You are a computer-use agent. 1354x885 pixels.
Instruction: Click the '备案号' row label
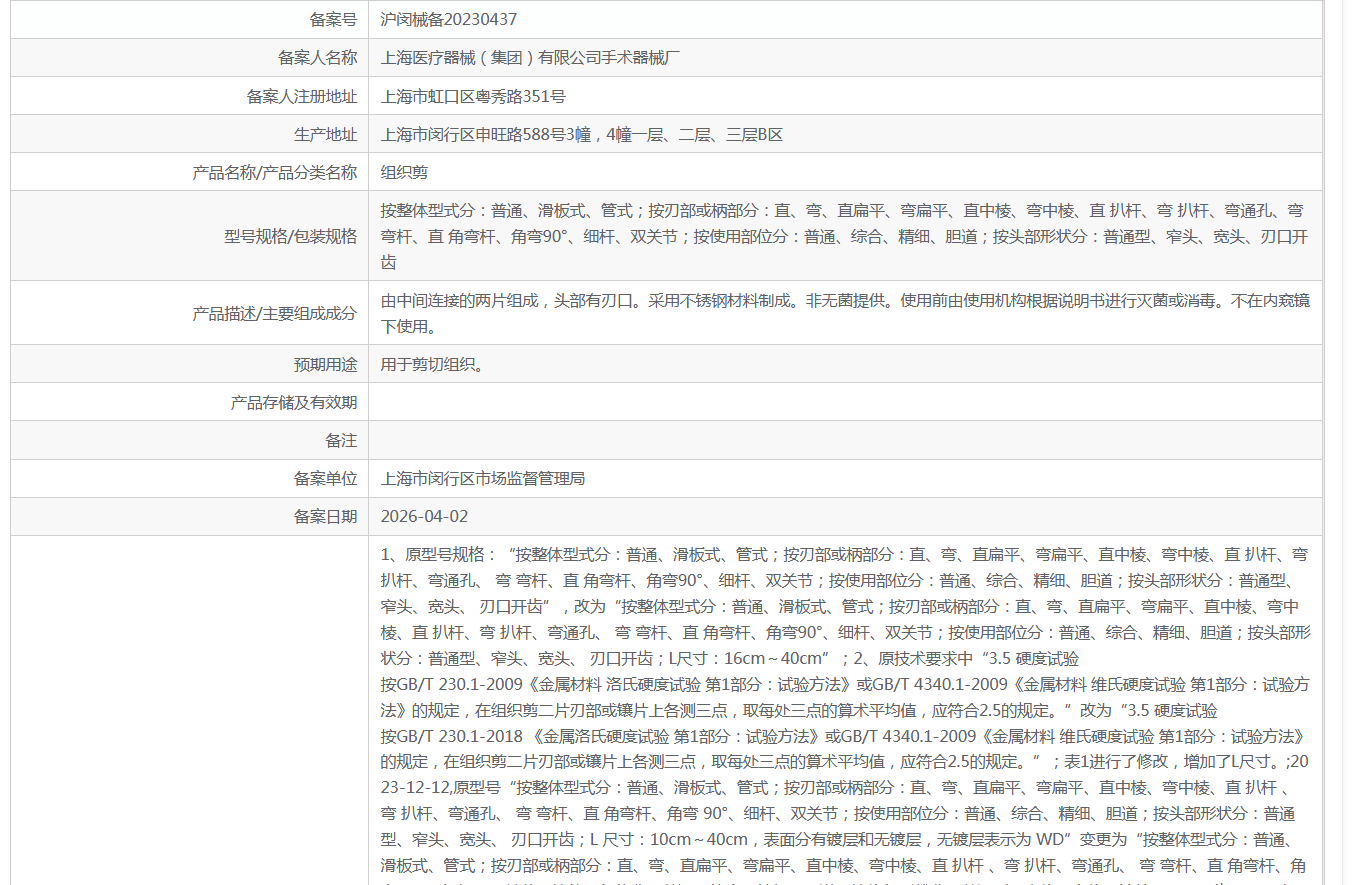coord(333,19)
